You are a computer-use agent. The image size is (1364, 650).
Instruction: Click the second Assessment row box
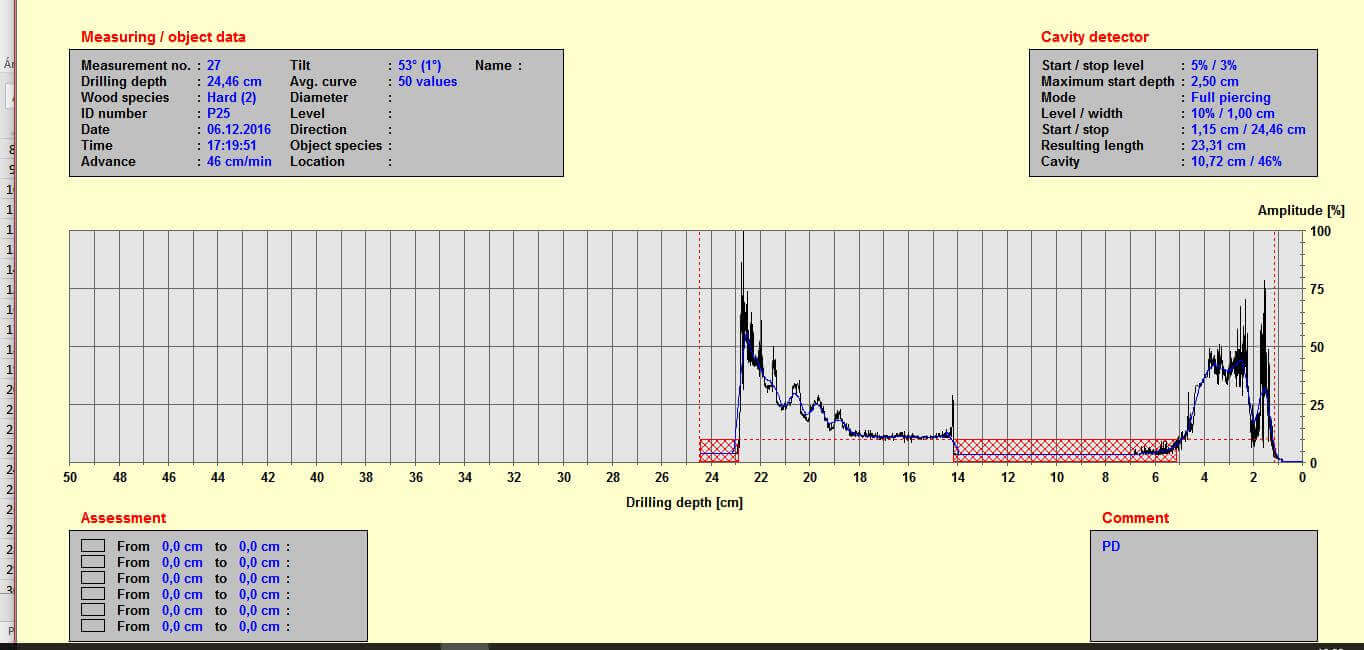pyautogui.click(x=92, y=562)
